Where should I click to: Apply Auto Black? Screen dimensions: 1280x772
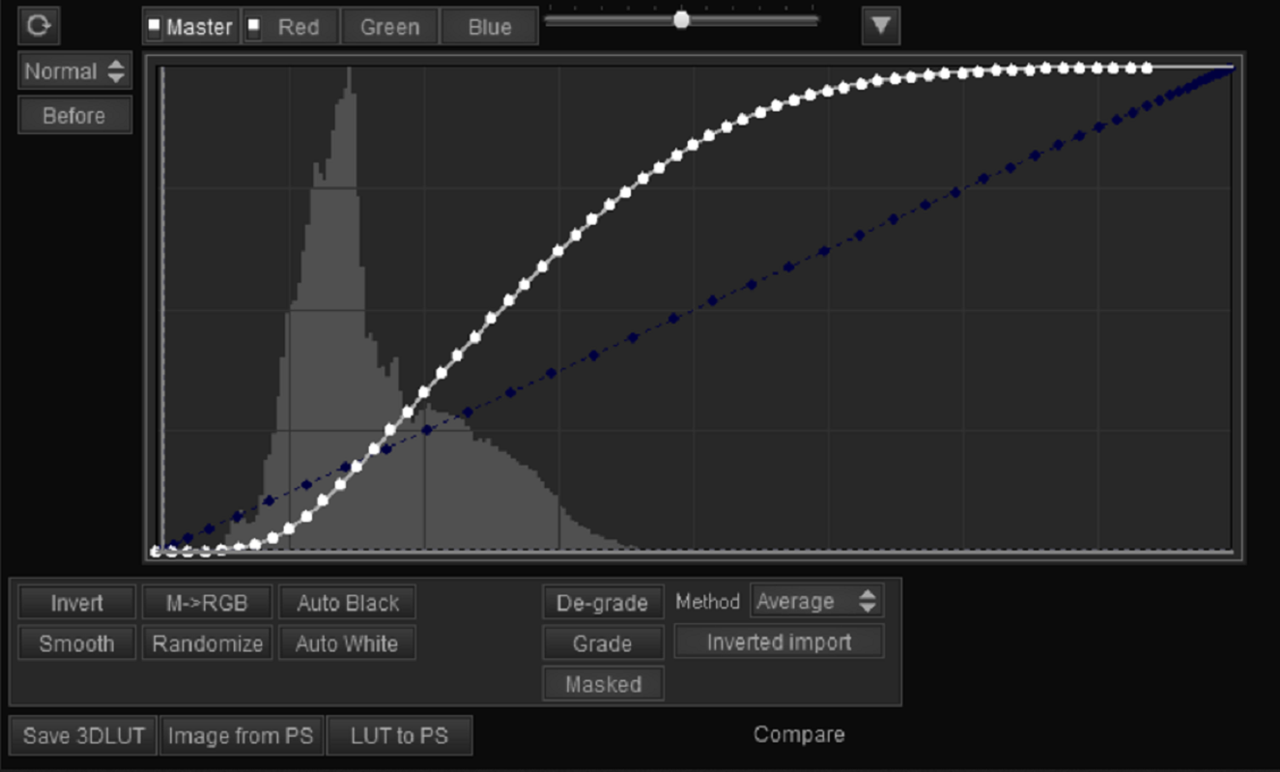coord(347,603)
